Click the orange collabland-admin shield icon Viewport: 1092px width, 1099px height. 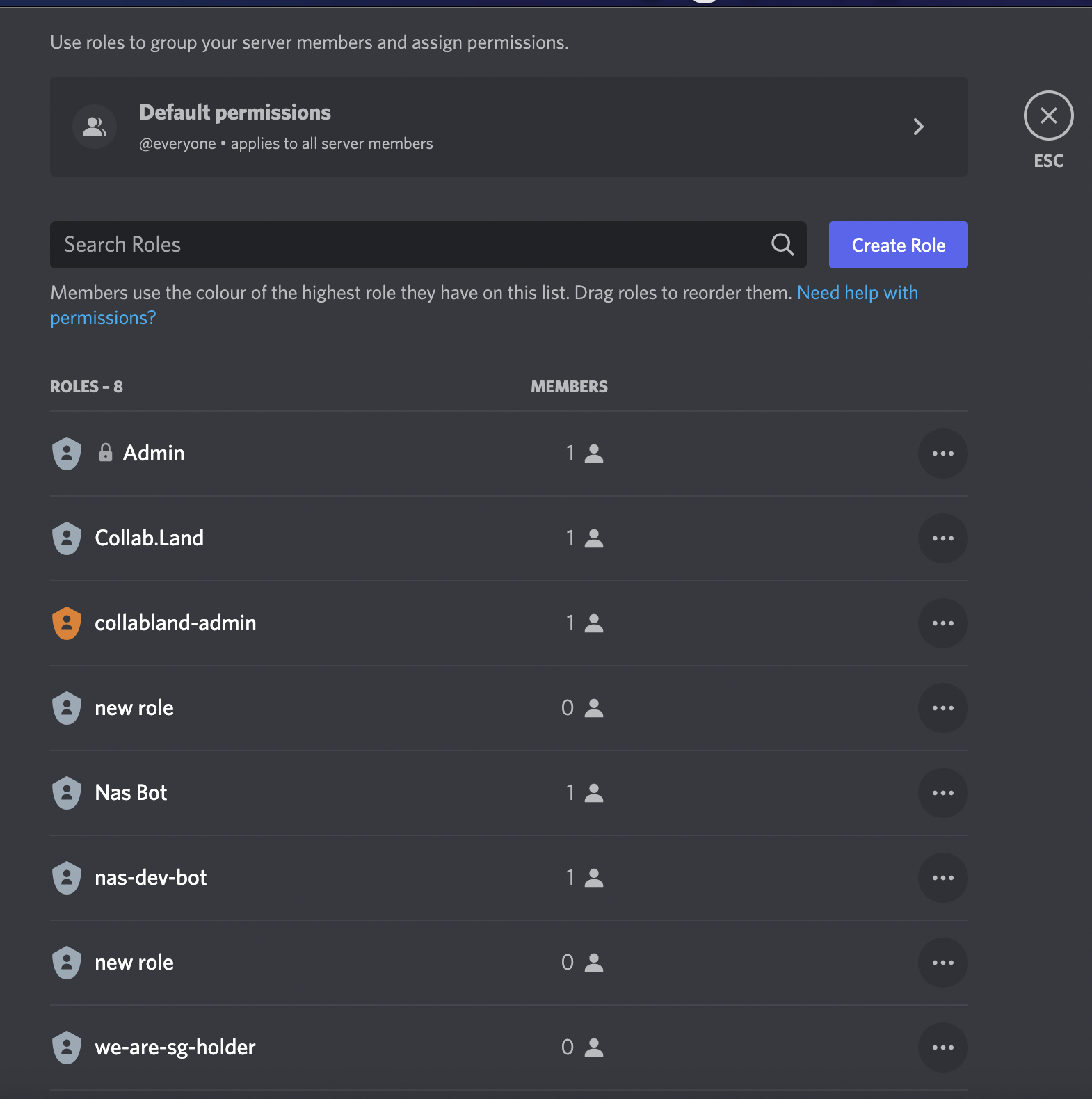click(x=67, y=623)
